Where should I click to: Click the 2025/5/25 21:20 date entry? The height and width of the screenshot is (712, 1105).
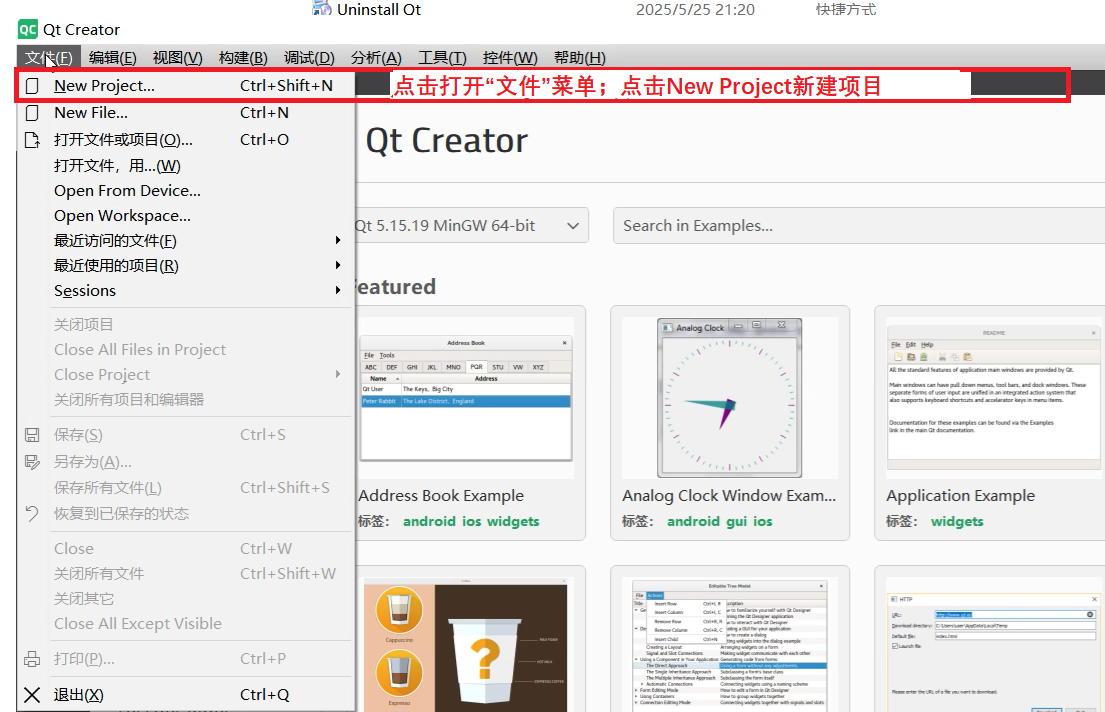pos(695,9)
